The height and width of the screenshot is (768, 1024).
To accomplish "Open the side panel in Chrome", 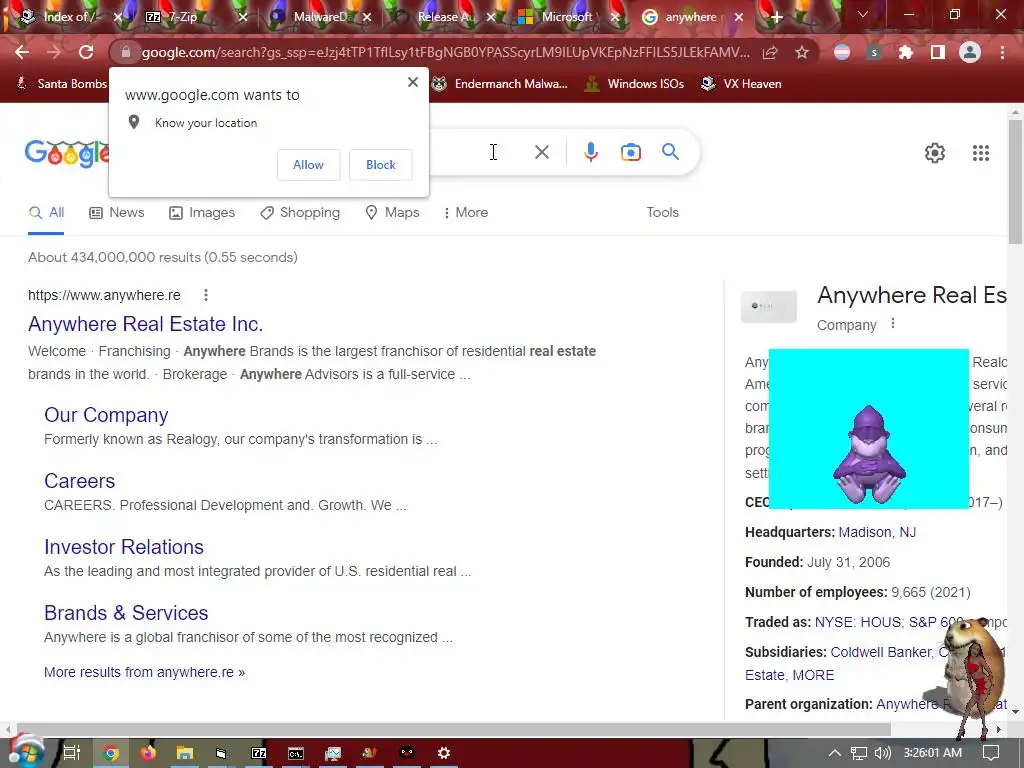I will [938, 52].
